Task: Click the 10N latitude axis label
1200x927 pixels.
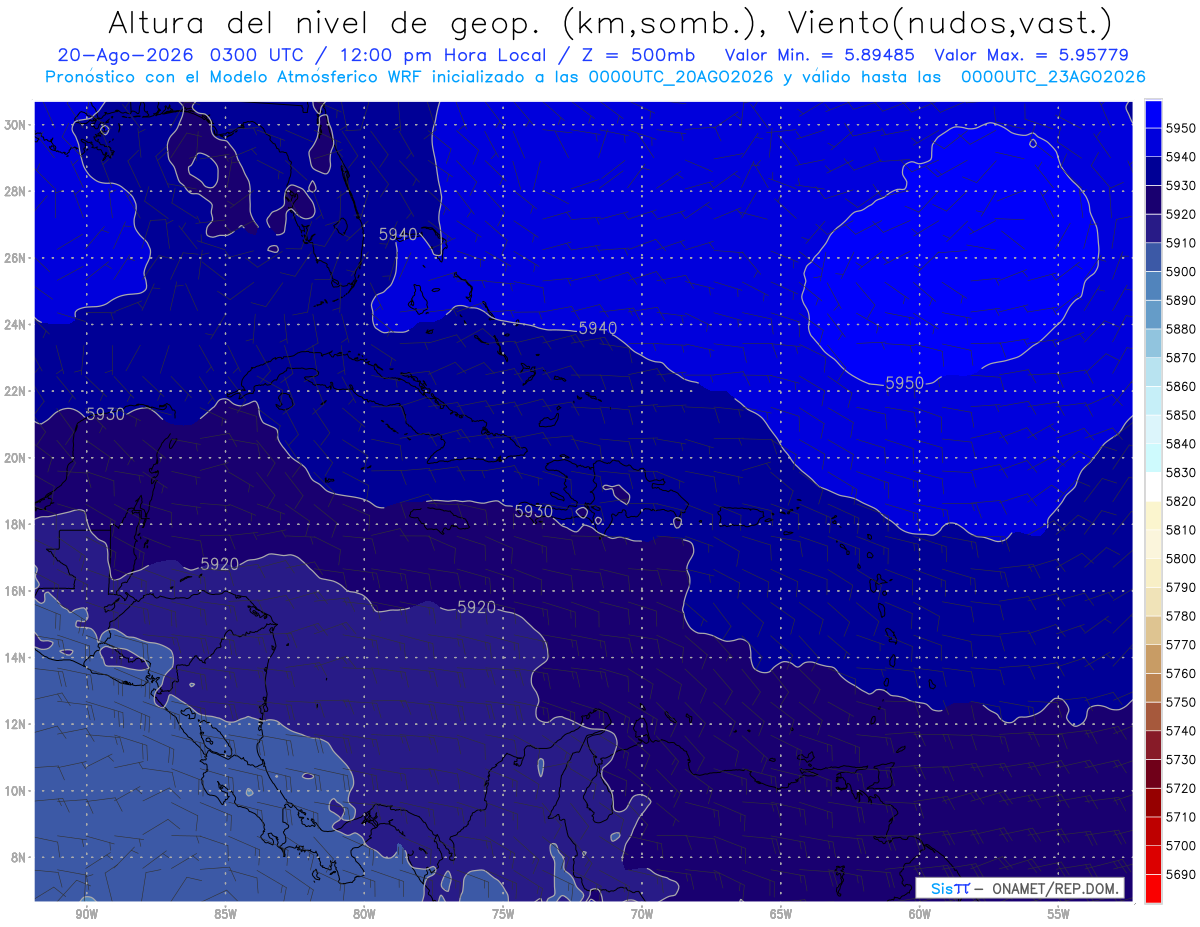Action: coord(17,790)
